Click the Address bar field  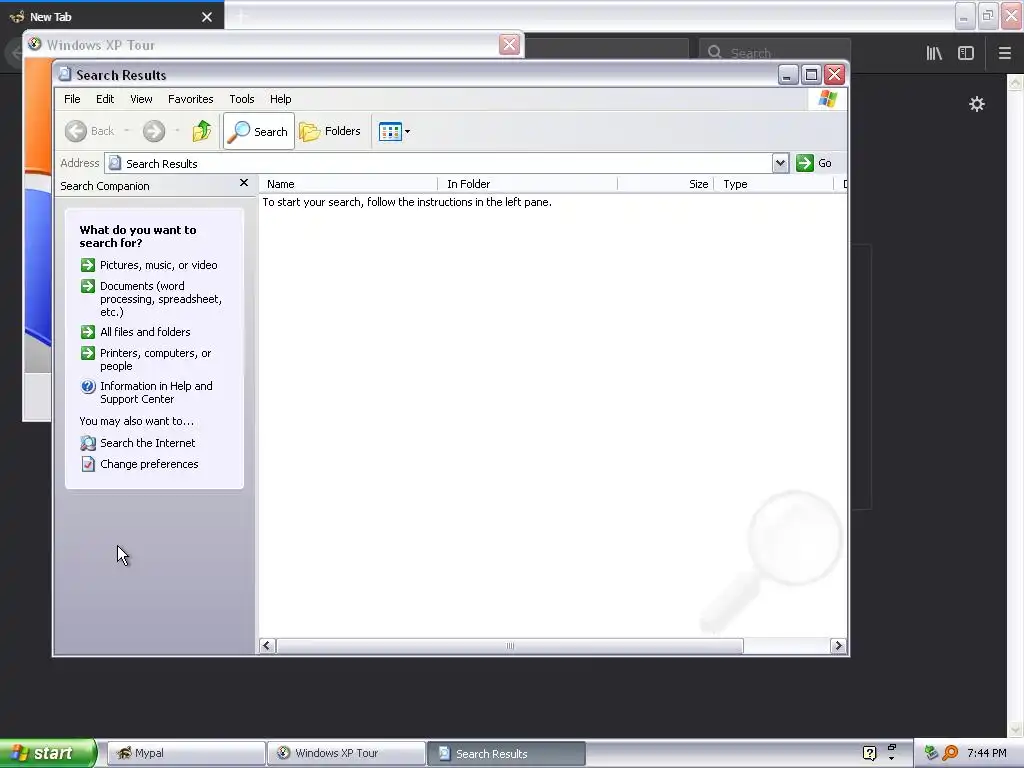point(439,163)
